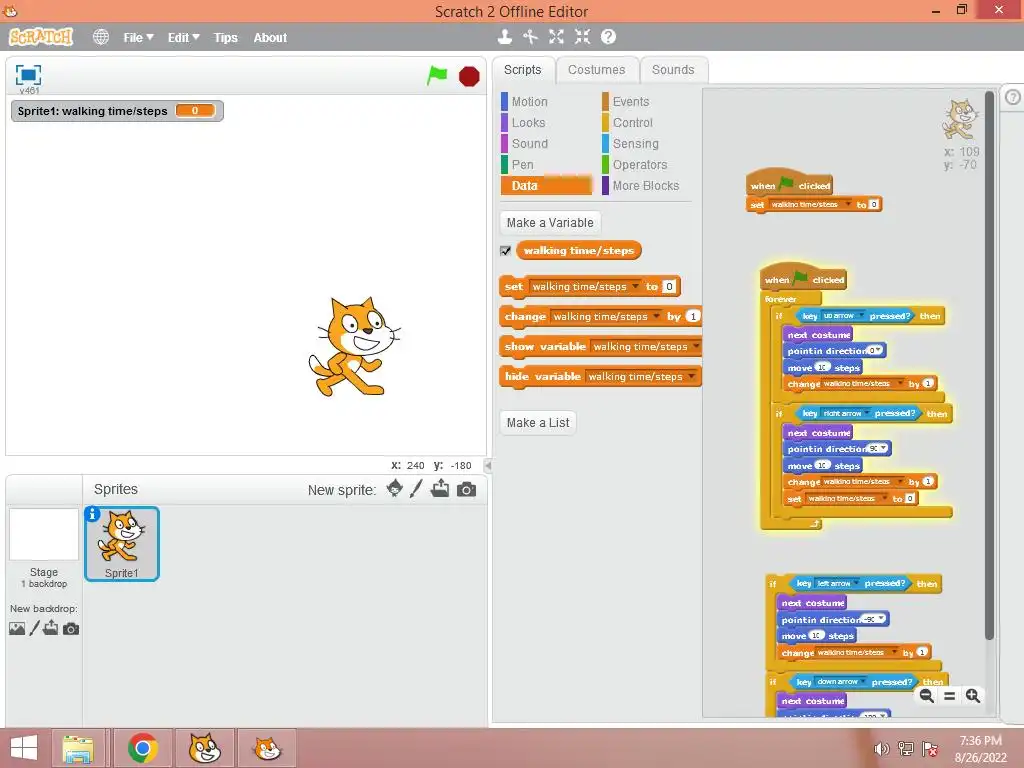The height and width of the screenshot is (768, 1024).
Task: Open the help panel on right edge
Action: click(1013, 97)
